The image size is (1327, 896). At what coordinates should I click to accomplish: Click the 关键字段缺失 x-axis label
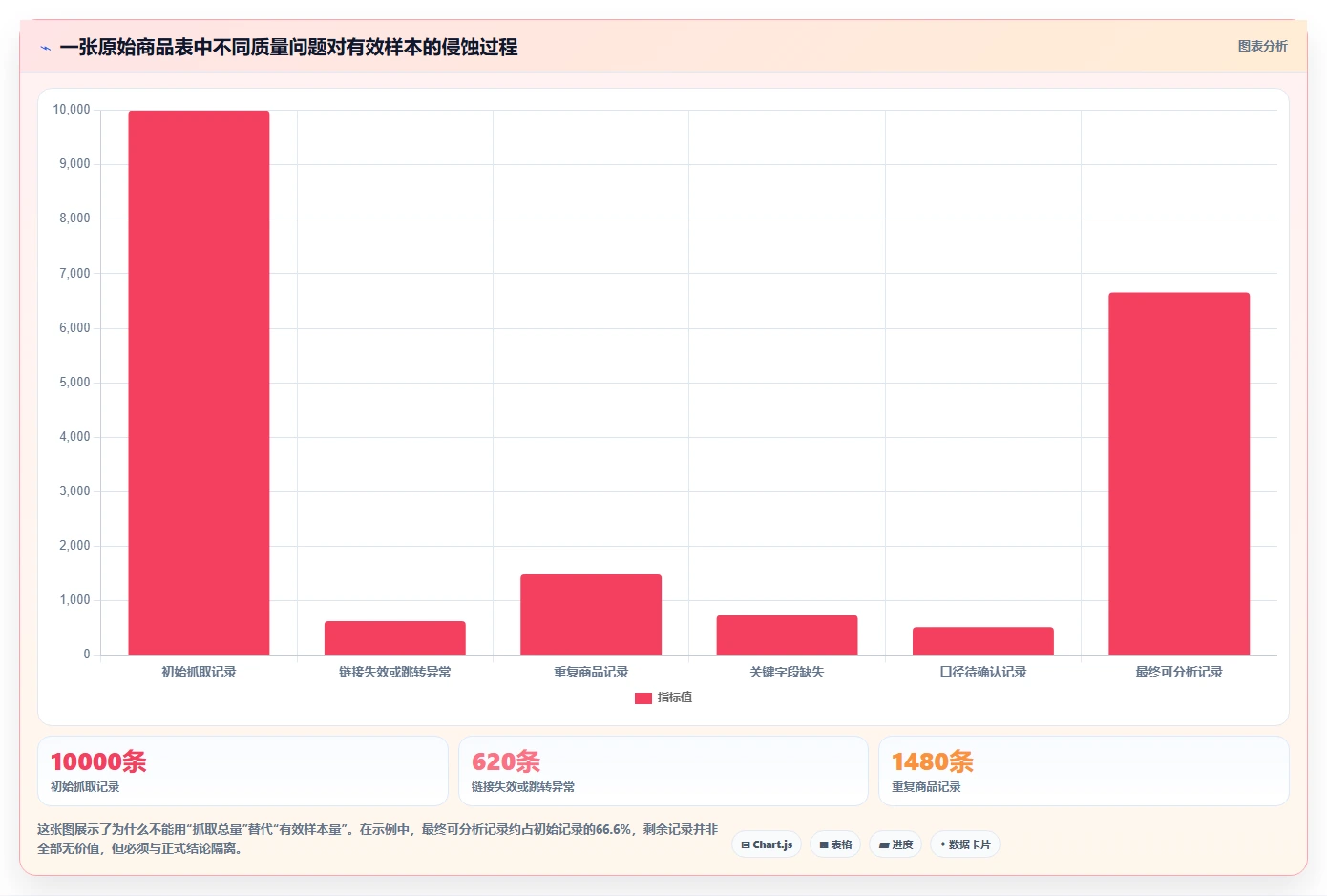pyautogui.click(x=787, y=672)
